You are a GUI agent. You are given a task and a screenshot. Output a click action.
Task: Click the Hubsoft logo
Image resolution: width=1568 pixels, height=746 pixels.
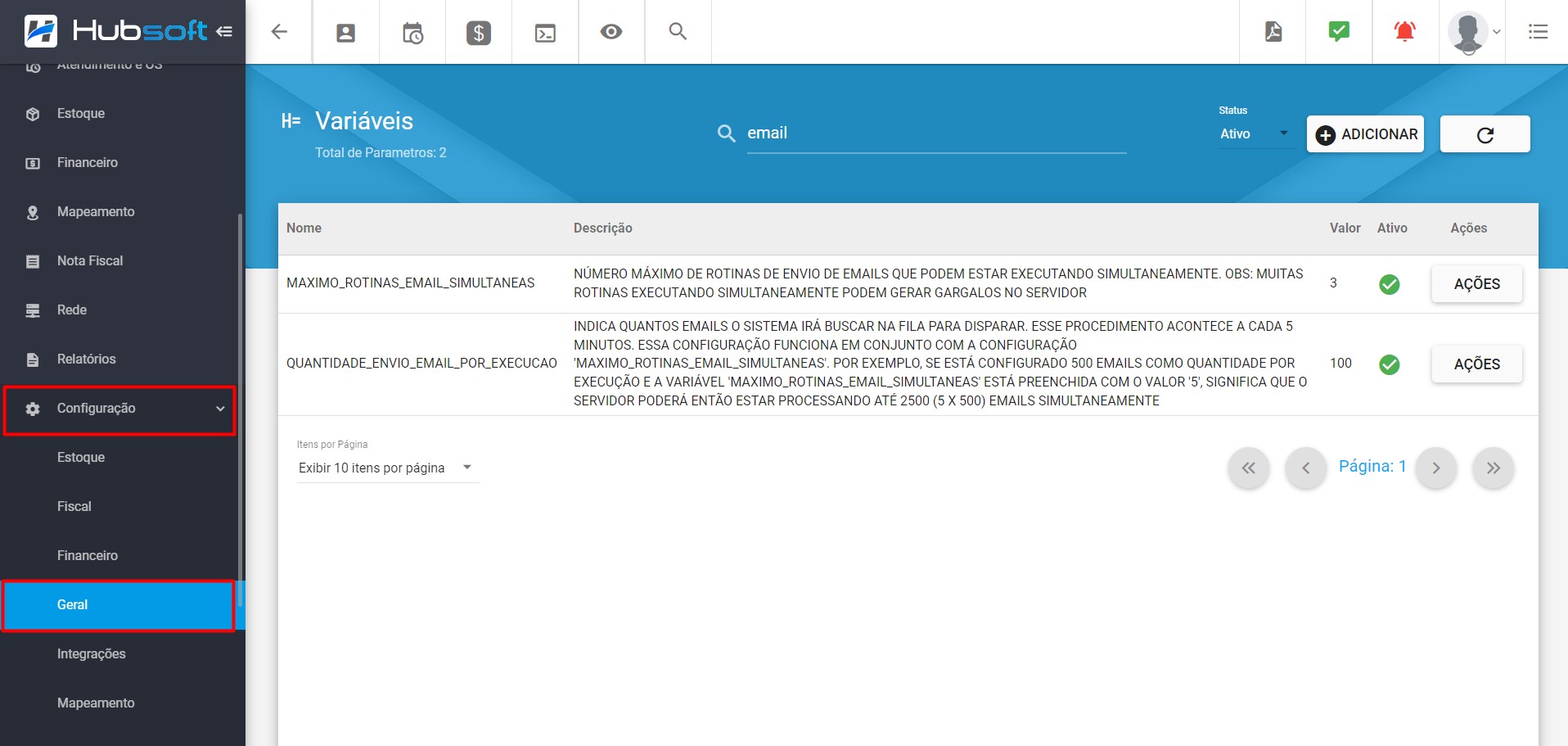tap(115, 31)
